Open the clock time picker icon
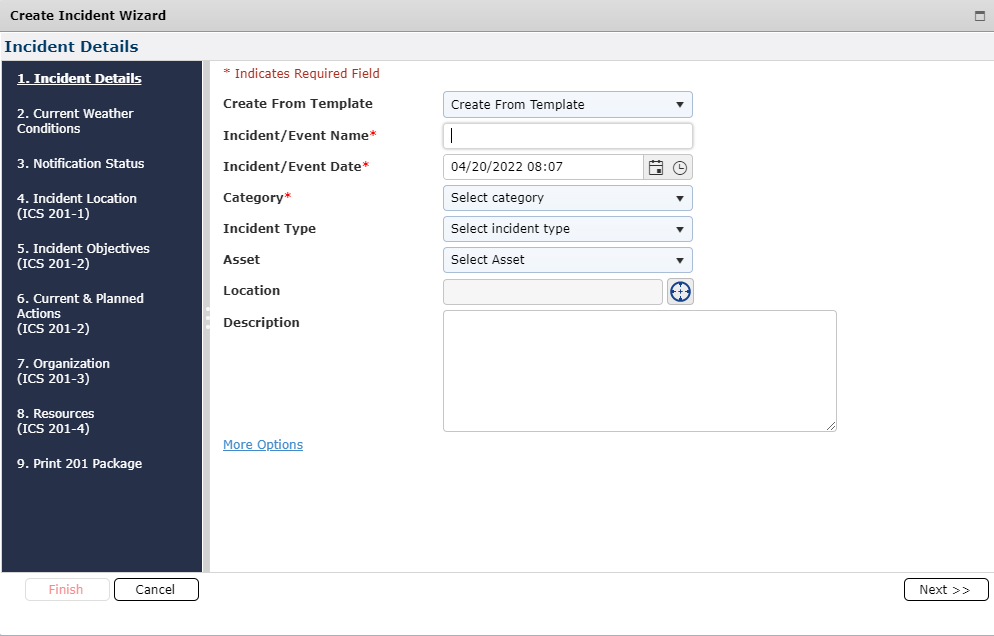 (x=680, y=167)
